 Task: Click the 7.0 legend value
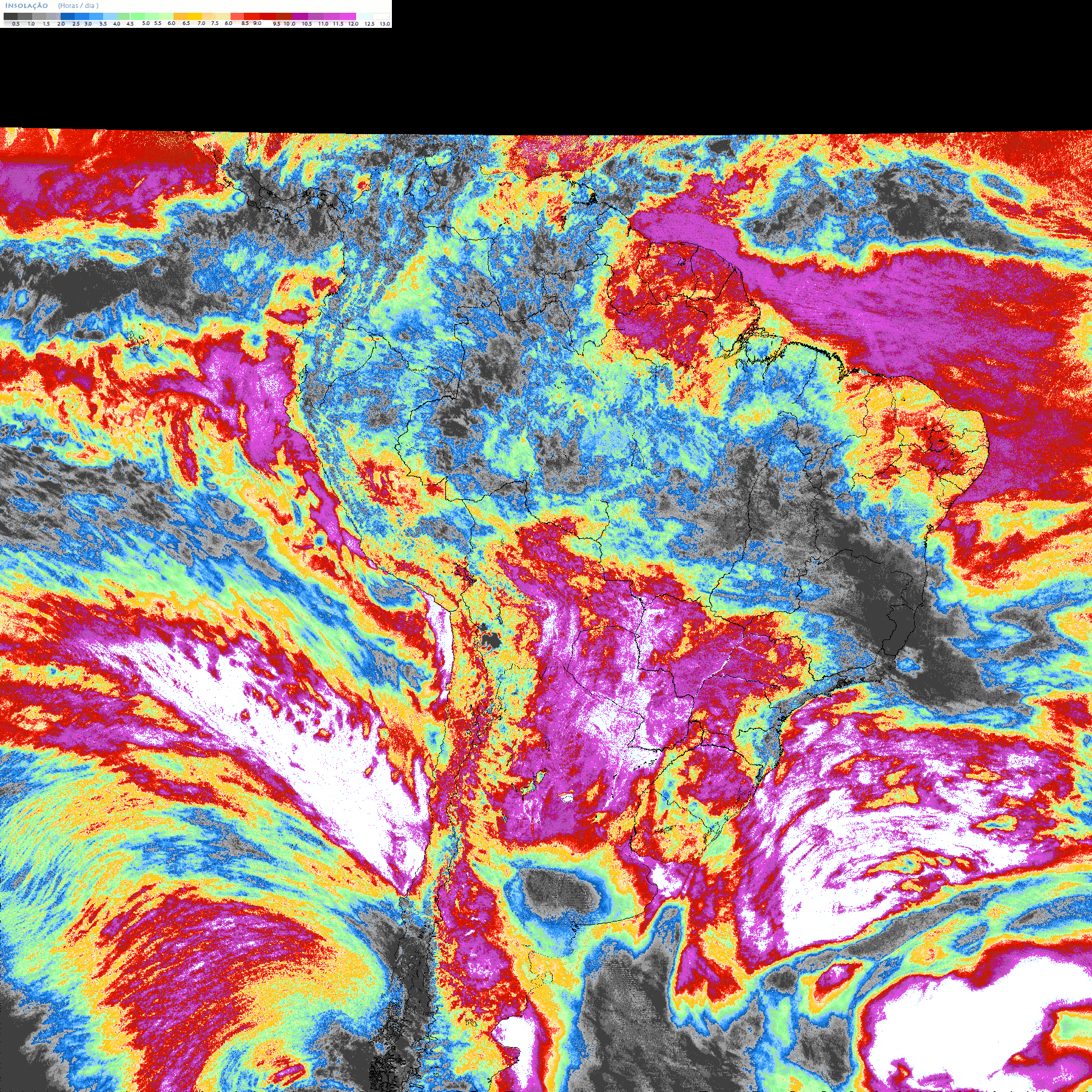pos(201,23)
